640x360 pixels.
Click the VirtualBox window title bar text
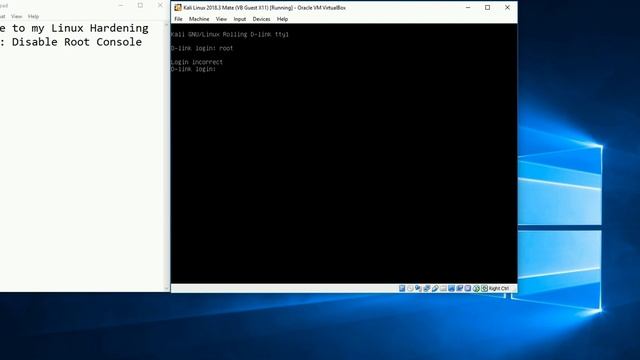point(264,7)
